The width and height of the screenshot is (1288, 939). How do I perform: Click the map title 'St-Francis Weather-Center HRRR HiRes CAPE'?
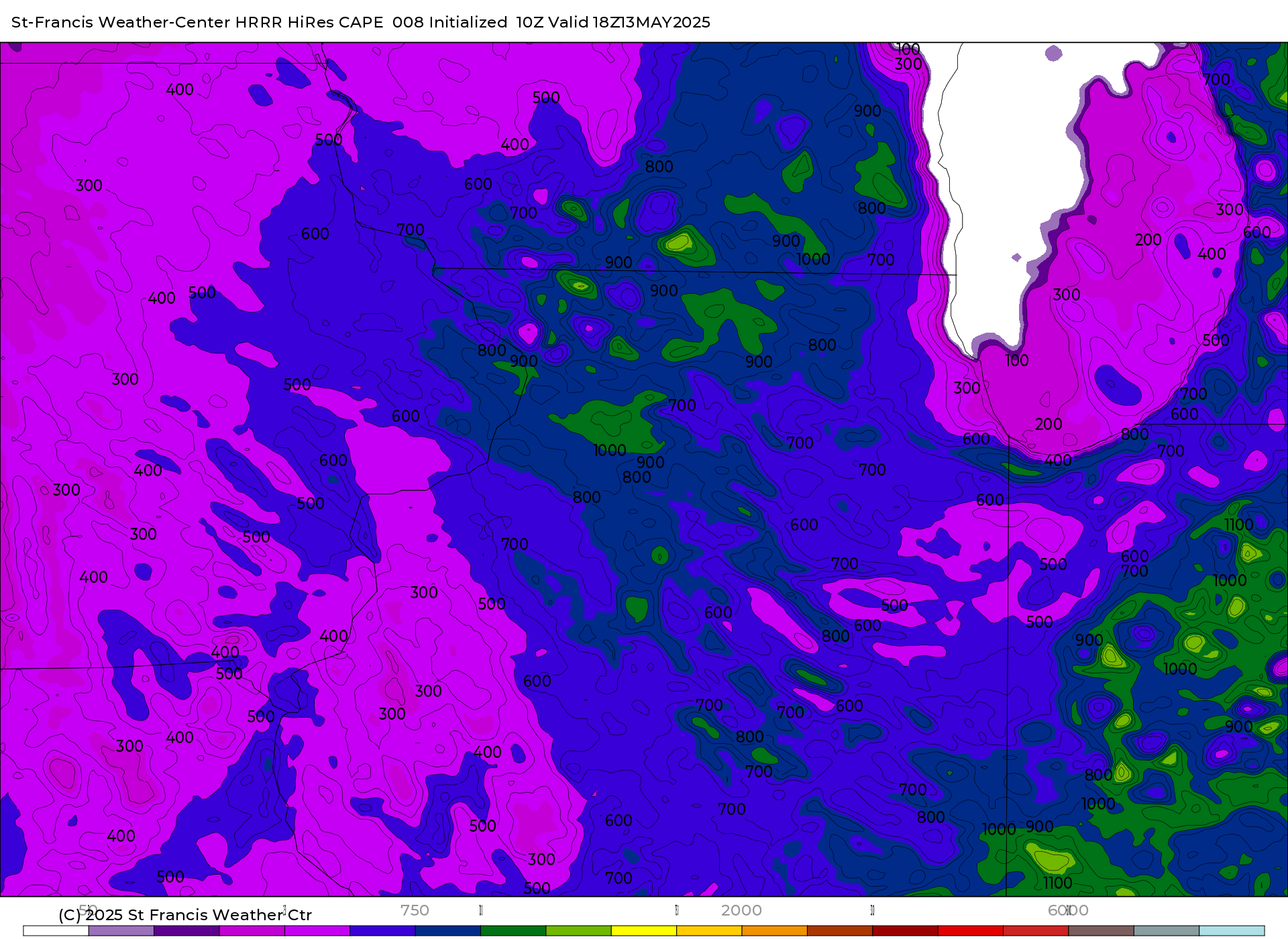click(197, 22)
